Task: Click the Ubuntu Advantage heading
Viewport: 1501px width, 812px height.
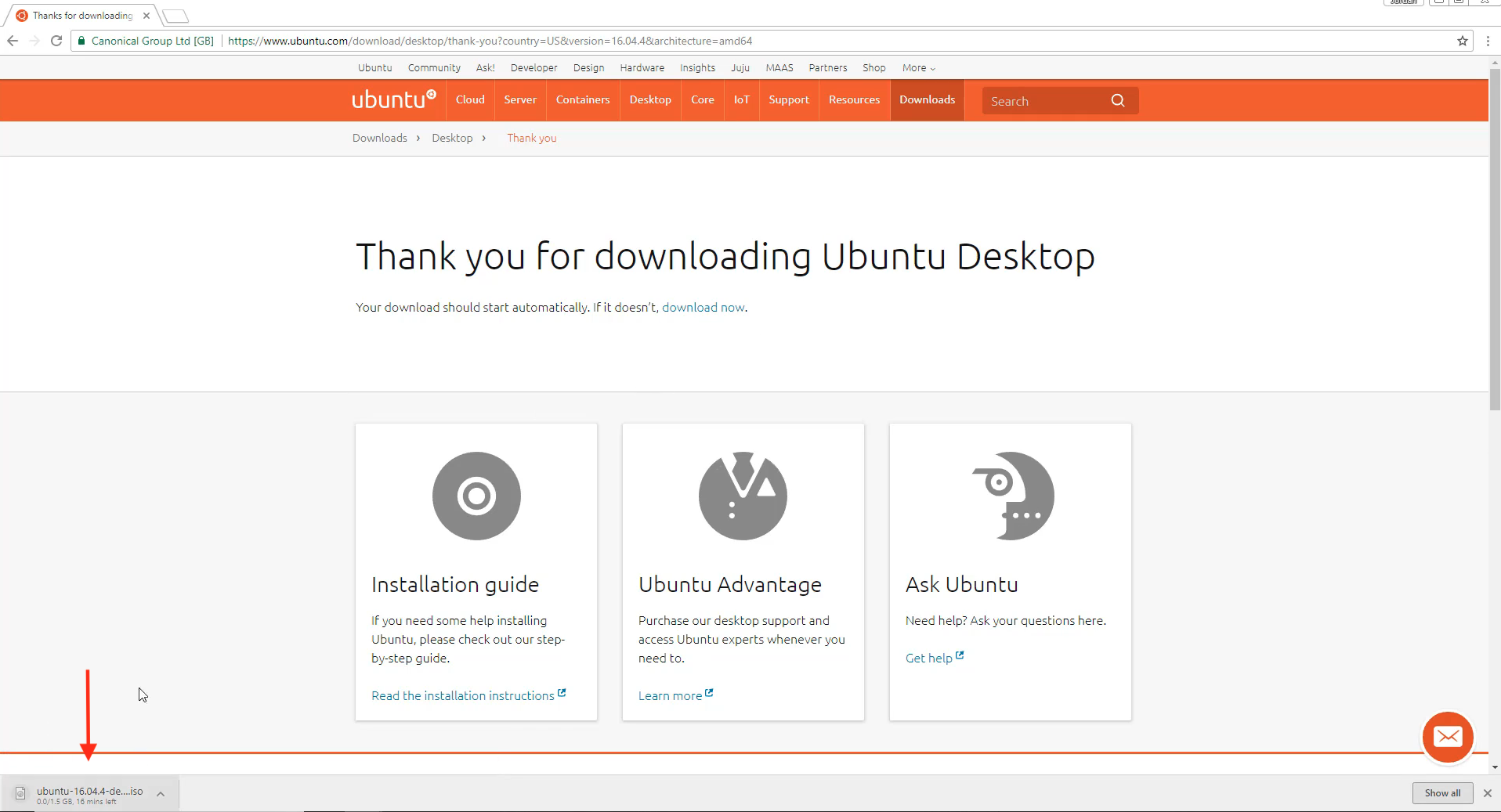Action: point(730,584)
